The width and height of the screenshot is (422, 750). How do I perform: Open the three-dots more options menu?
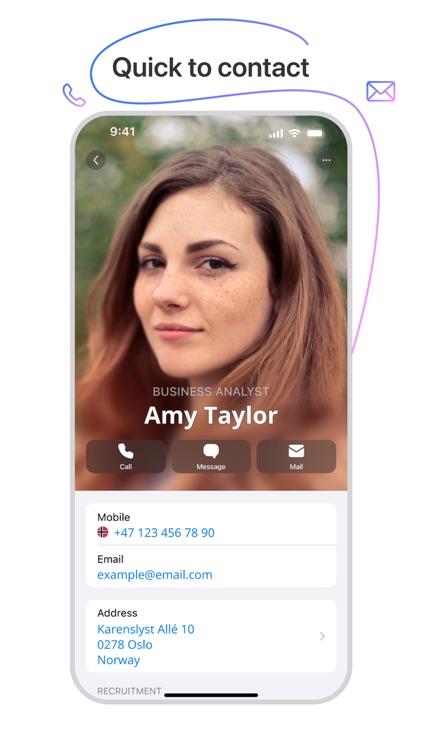click(326, 160)
